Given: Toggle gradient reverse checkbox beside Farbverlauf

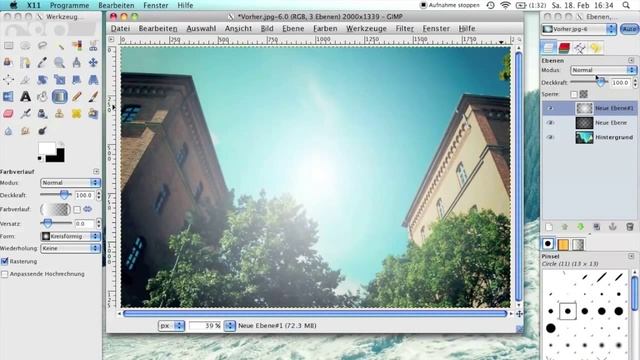Looking at the screenshot, I should [77, 209].
